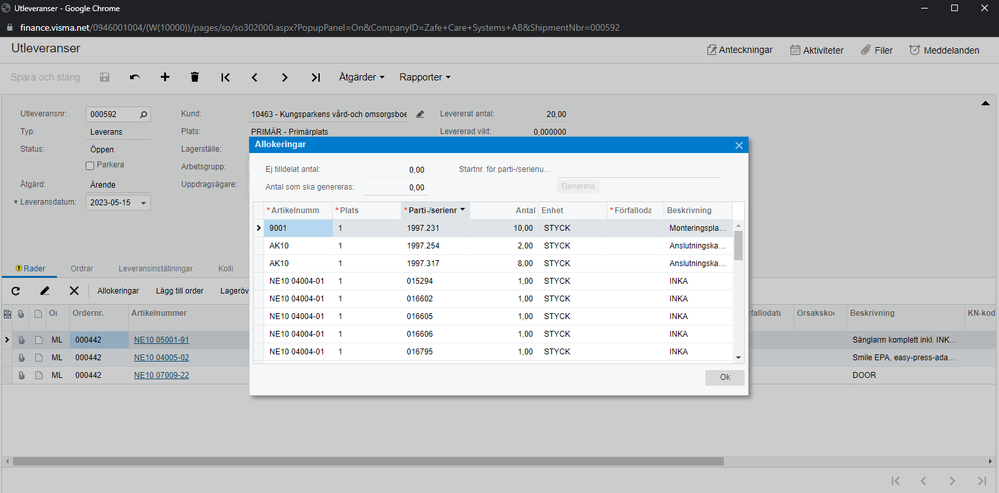Click attachment icon on NE10 05001-91 row

click(x=21, y=340)
